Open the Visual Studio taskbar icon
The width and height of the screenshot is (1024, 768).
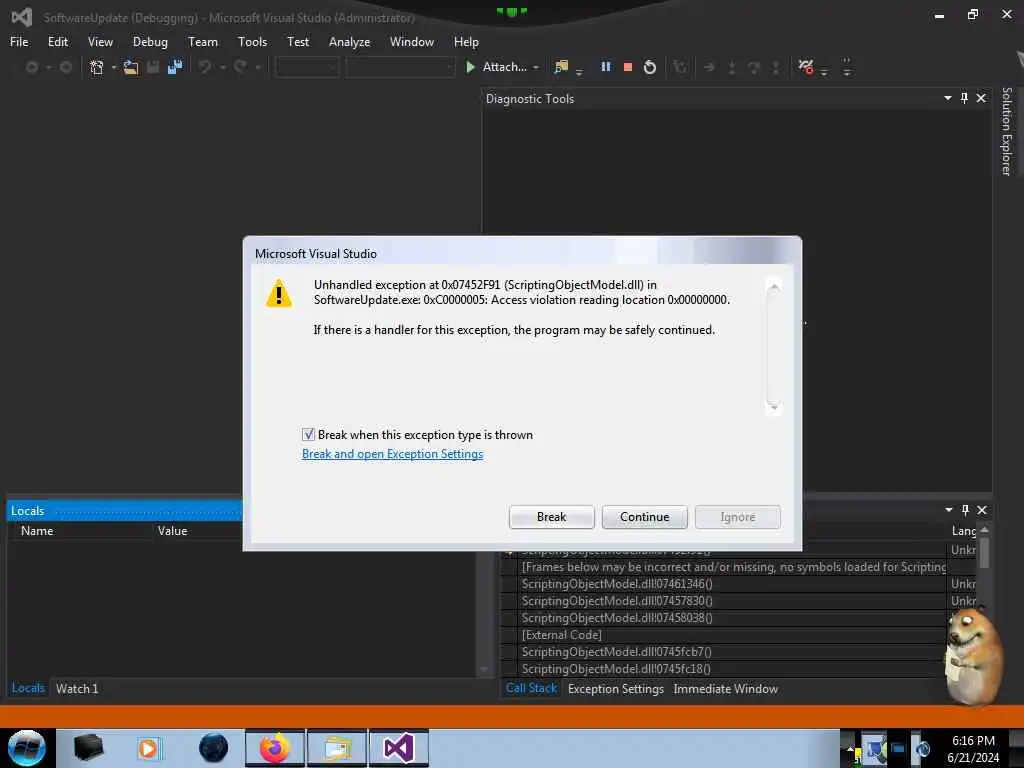tap(399, 748)
